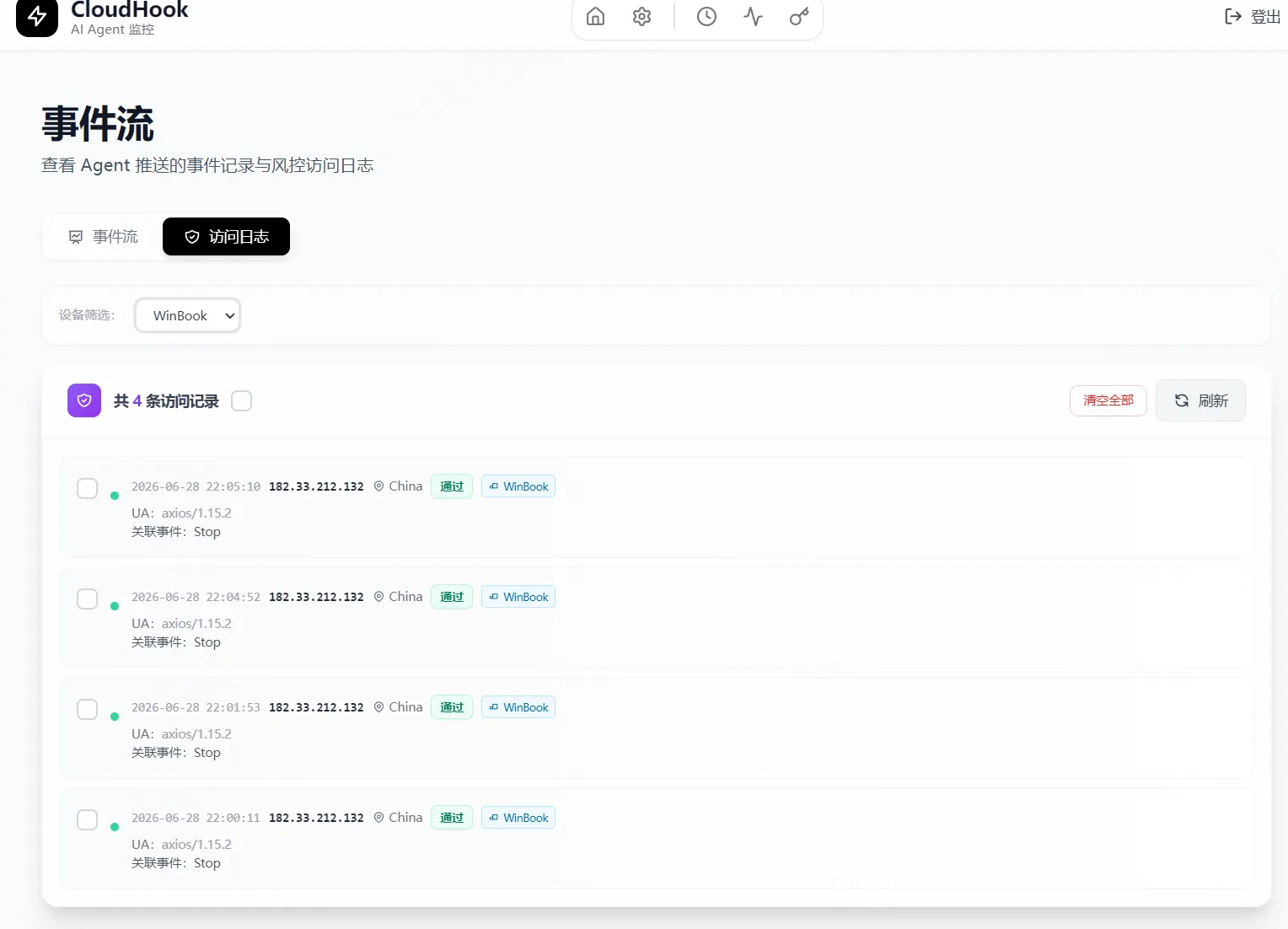This screenshot has height=929, width=1288.
Task: Click the 设备筛选 label
Action: click(87, 315)
